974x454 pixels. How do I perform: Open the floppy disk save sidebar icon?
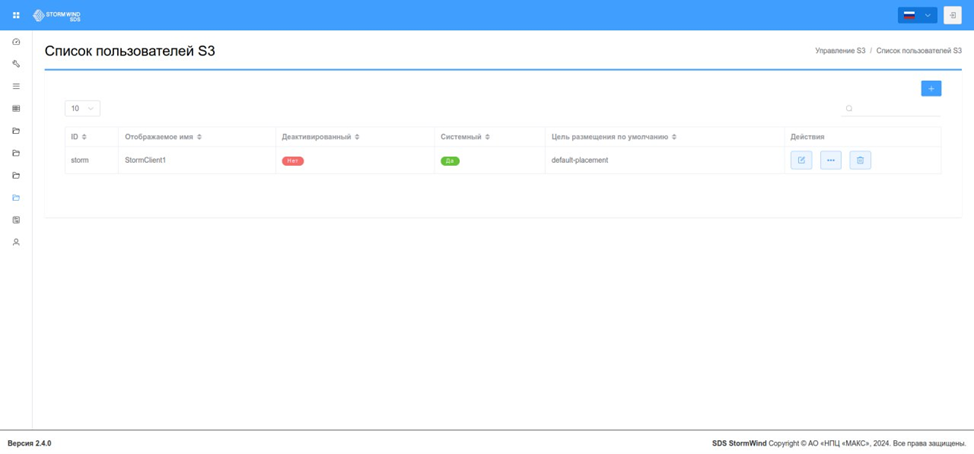[x=16, y=220]
